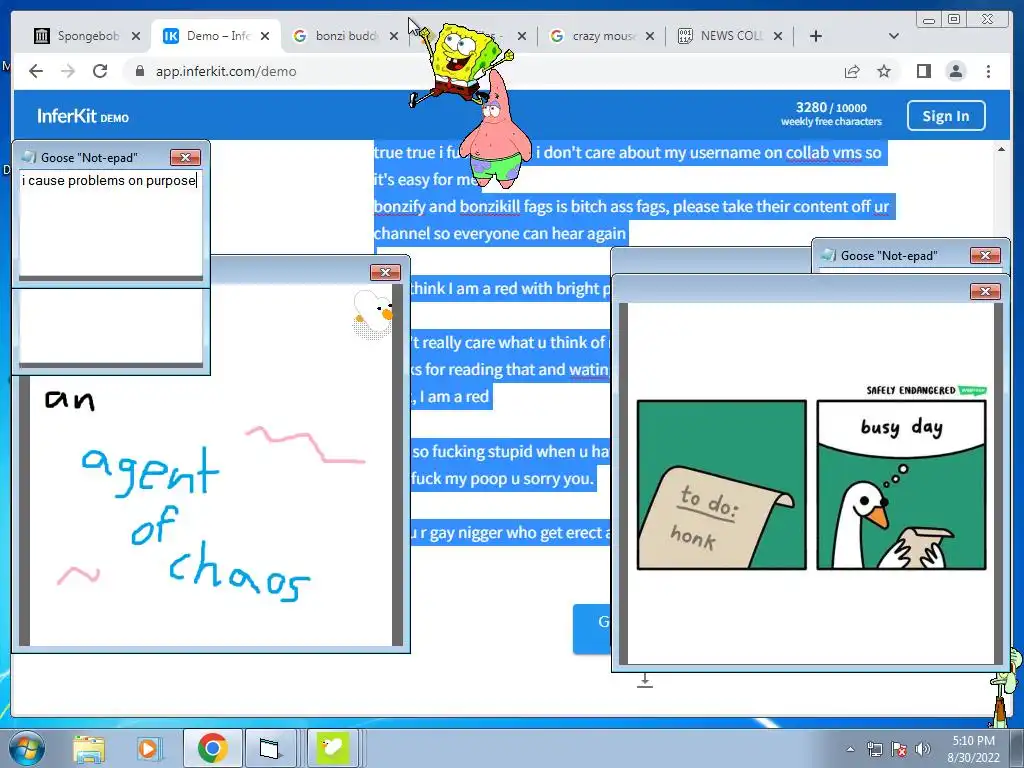Close the Goose Not-epad window with text
Image resolution: width=1024 pixels, height=768 pixels.
(x=185, y=157)
